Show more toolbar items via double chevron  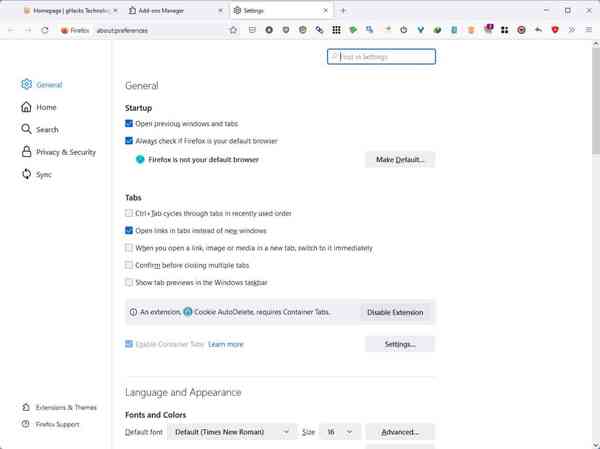pyautogui.click(x=572, y=30)
